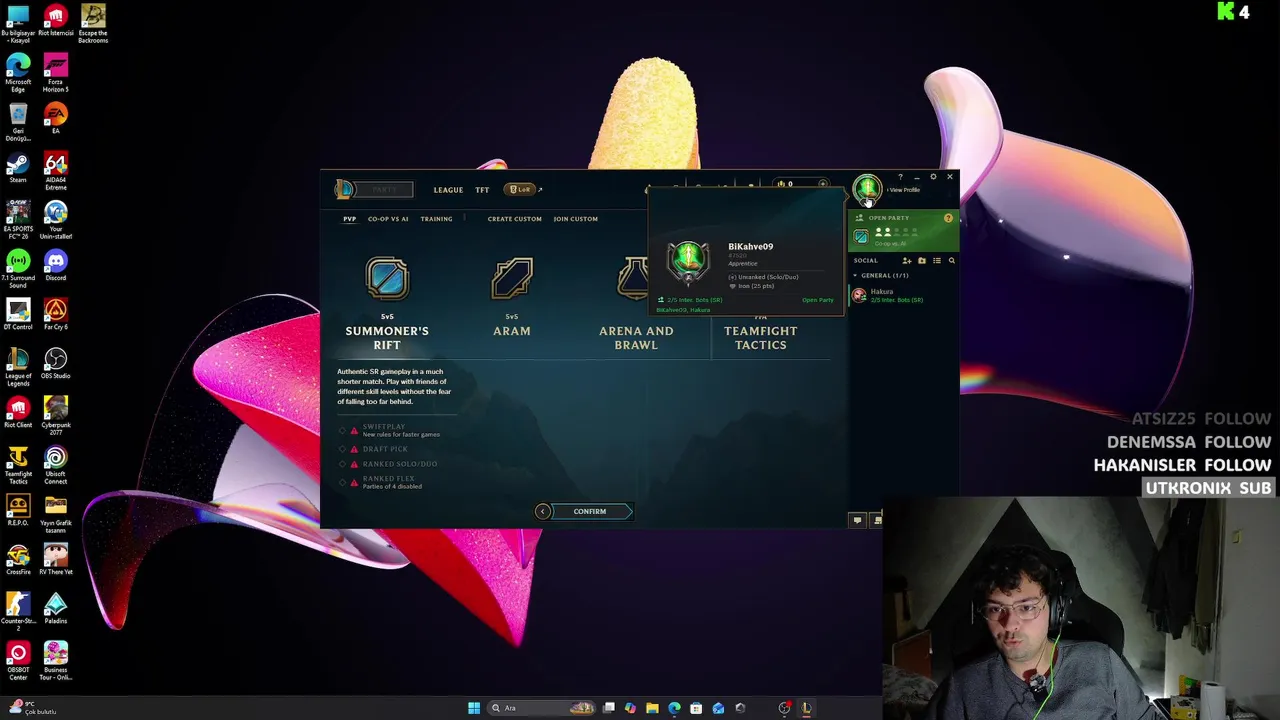The width and height of the screenshot is (1280, 720).
Task: Switch to the Training tab
Action: pos(436,219)
